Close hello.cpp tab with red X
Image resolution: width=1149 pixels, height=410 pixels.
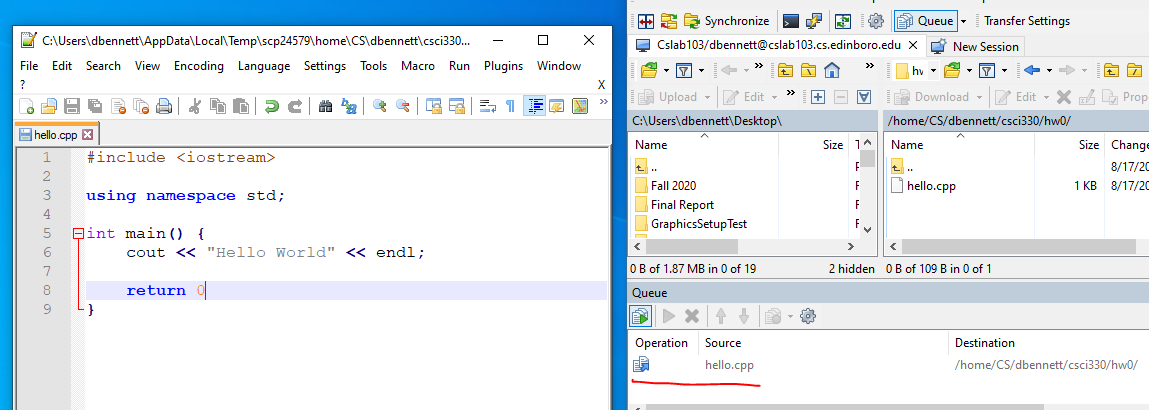87,135
